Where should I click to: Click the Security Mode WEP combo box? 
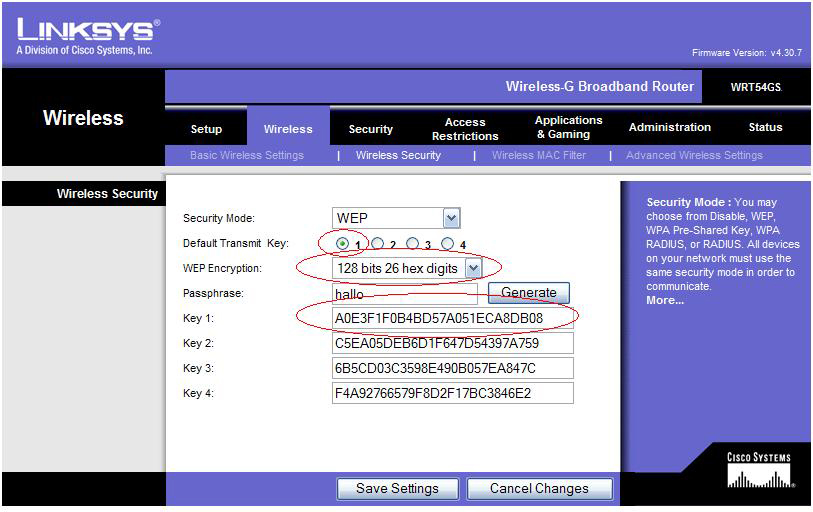(396, 218)
